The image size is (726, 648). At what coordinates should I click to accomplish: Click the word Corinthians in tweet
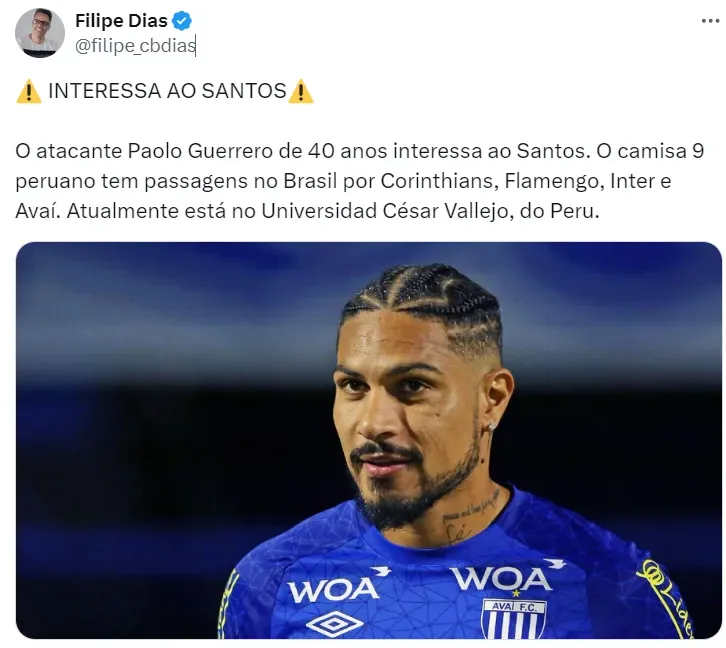coord(439,181)
